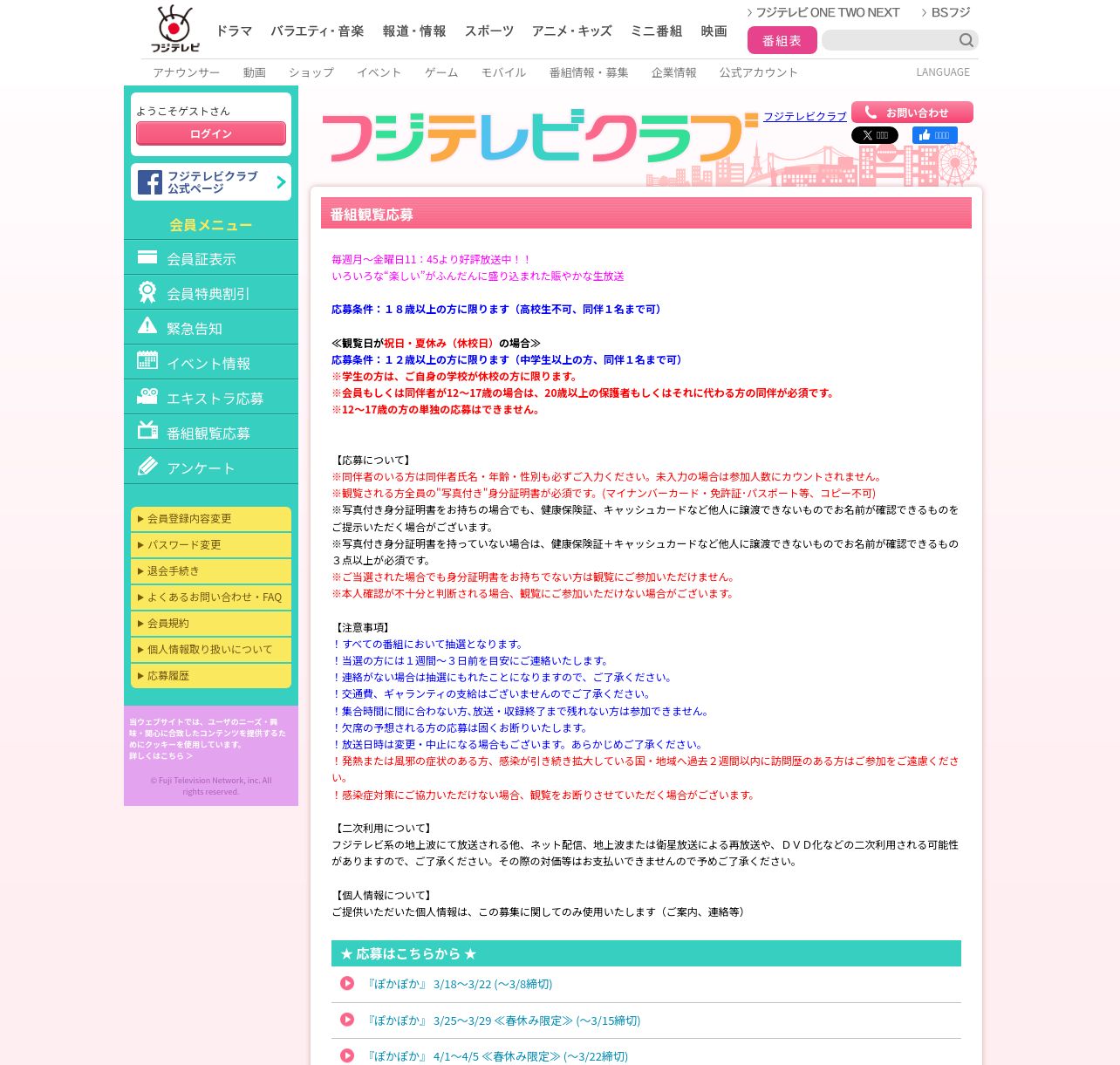Click play icon beside ぽかぽか 4/1〜4/5
Screen dimensions: 1120x1065
[x=347, y=1055]
